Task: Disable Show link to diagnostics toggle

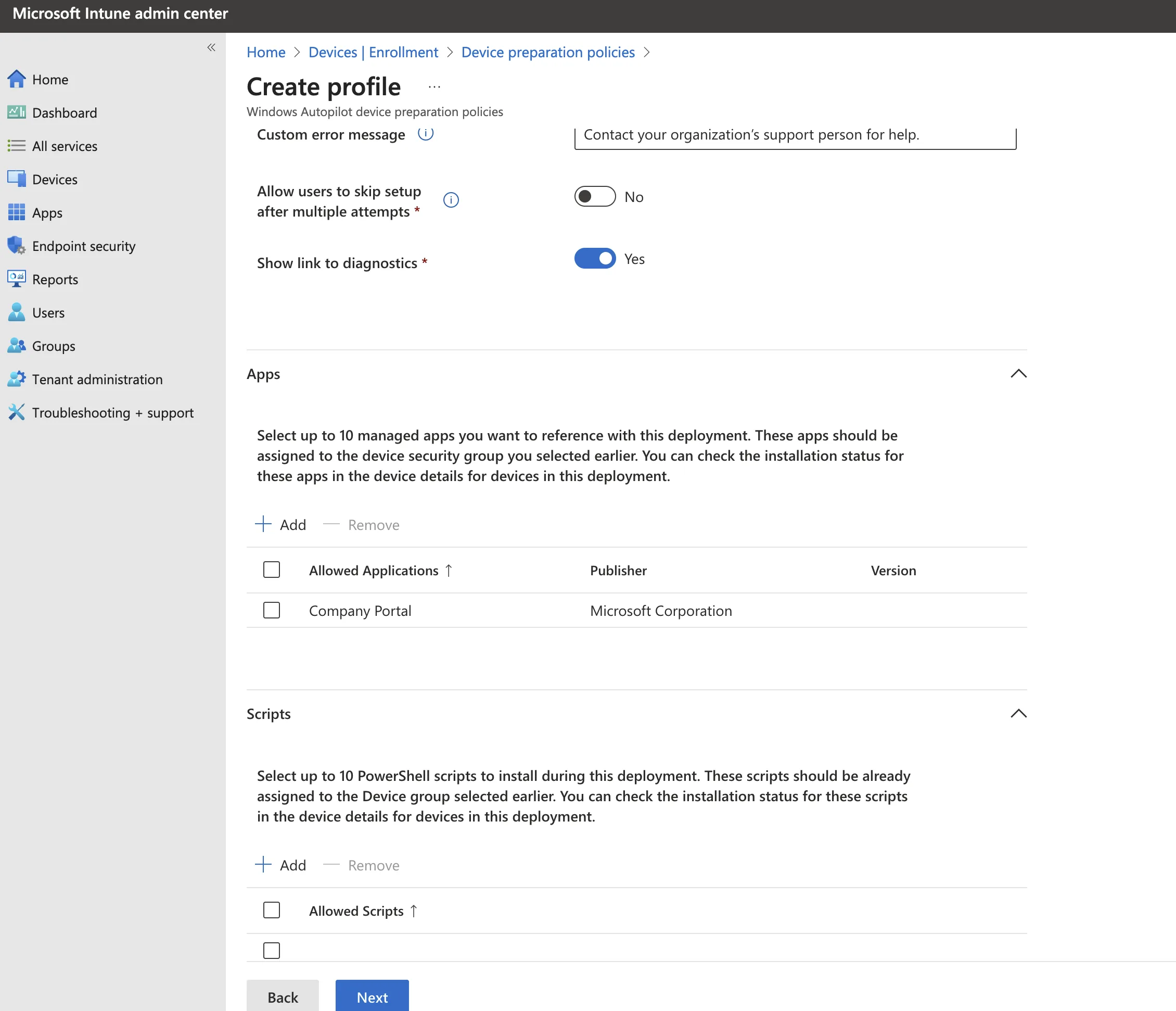Action: click(594, 259)
